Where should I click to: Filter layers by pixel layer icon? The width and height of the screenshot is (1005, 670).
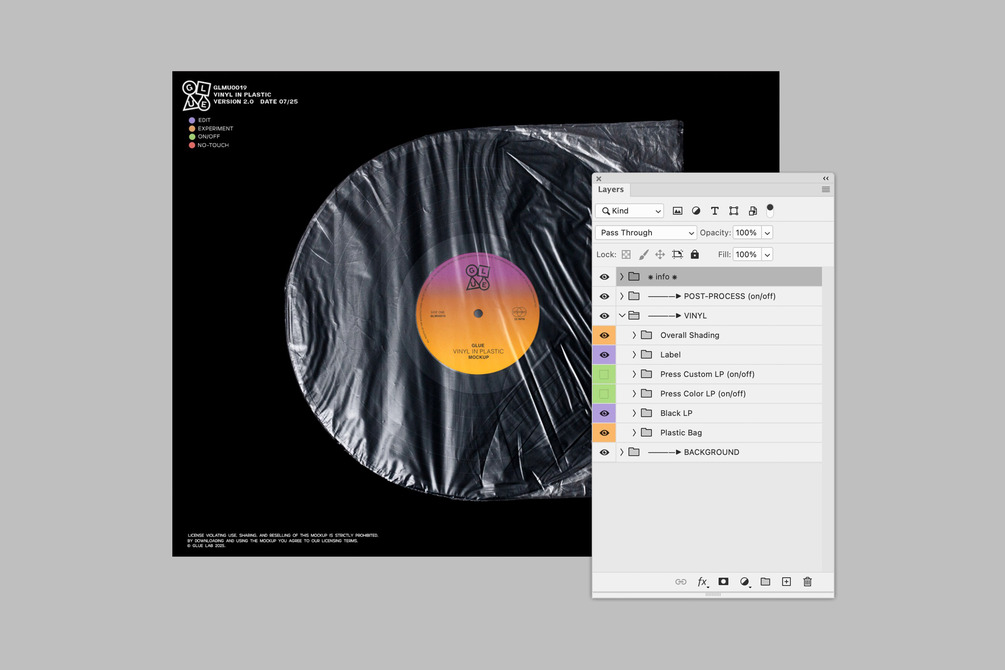pyautogui.click(x=677, y=211)
